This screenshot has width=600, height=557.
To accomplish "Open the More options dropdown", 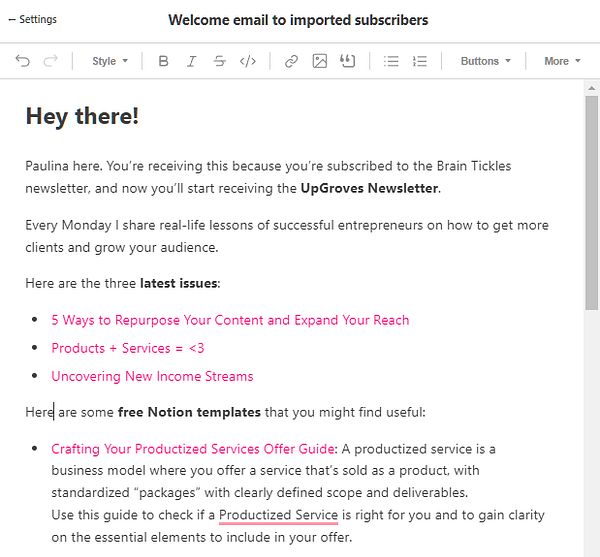I will coord(562,61).
